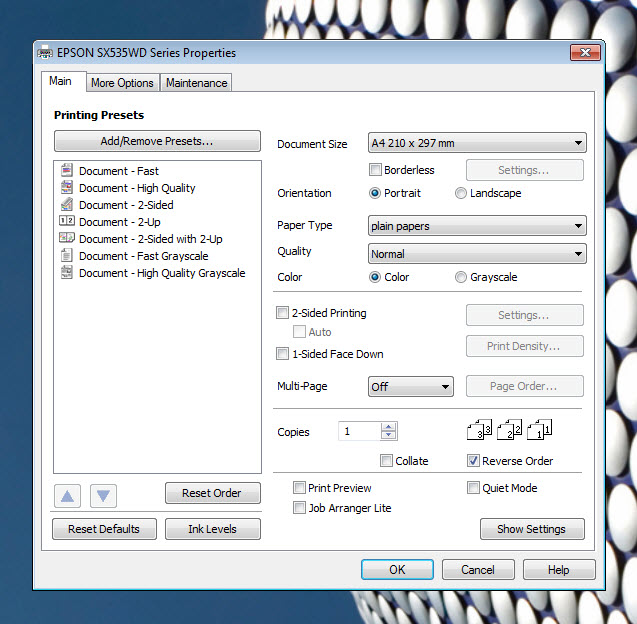This screenshot has width=637, height=624.
Task: Click the High Quality Grayscale preset icon
Action: (67, 272)
